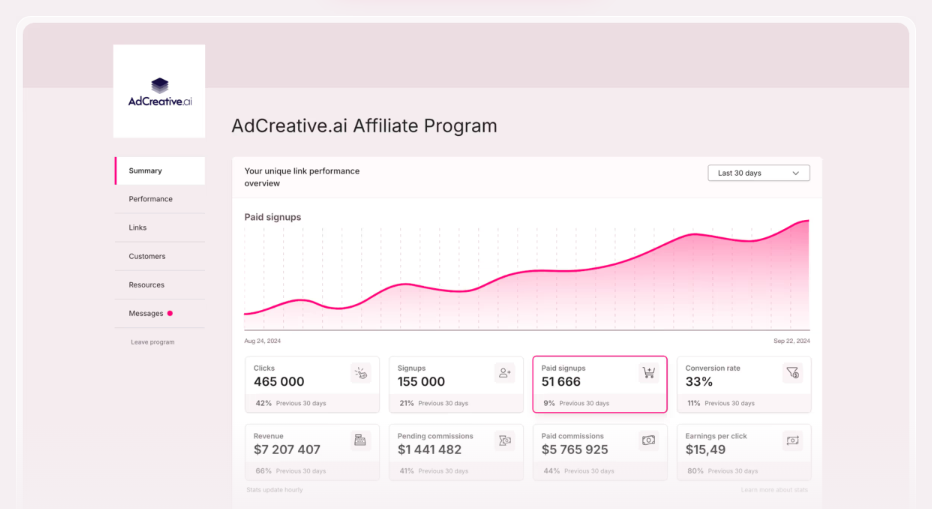Image resolution: width=932 pixels, height=509 pixels.
Task: Click the AdCreative.ai Affiliate Program heading
Action: (364, 126)
